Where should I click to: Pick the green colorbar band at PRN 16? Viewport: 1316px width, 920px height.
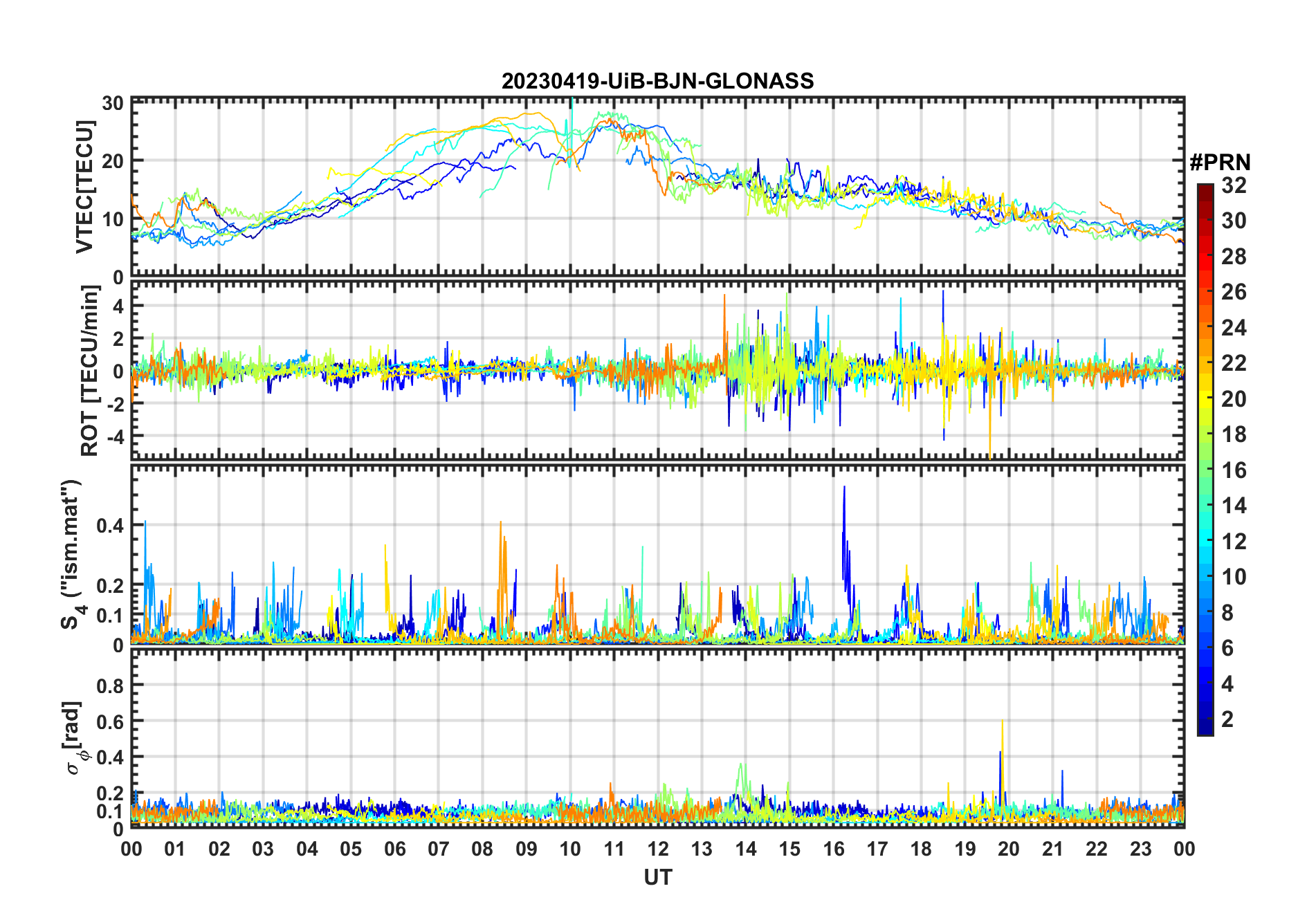1205,470
